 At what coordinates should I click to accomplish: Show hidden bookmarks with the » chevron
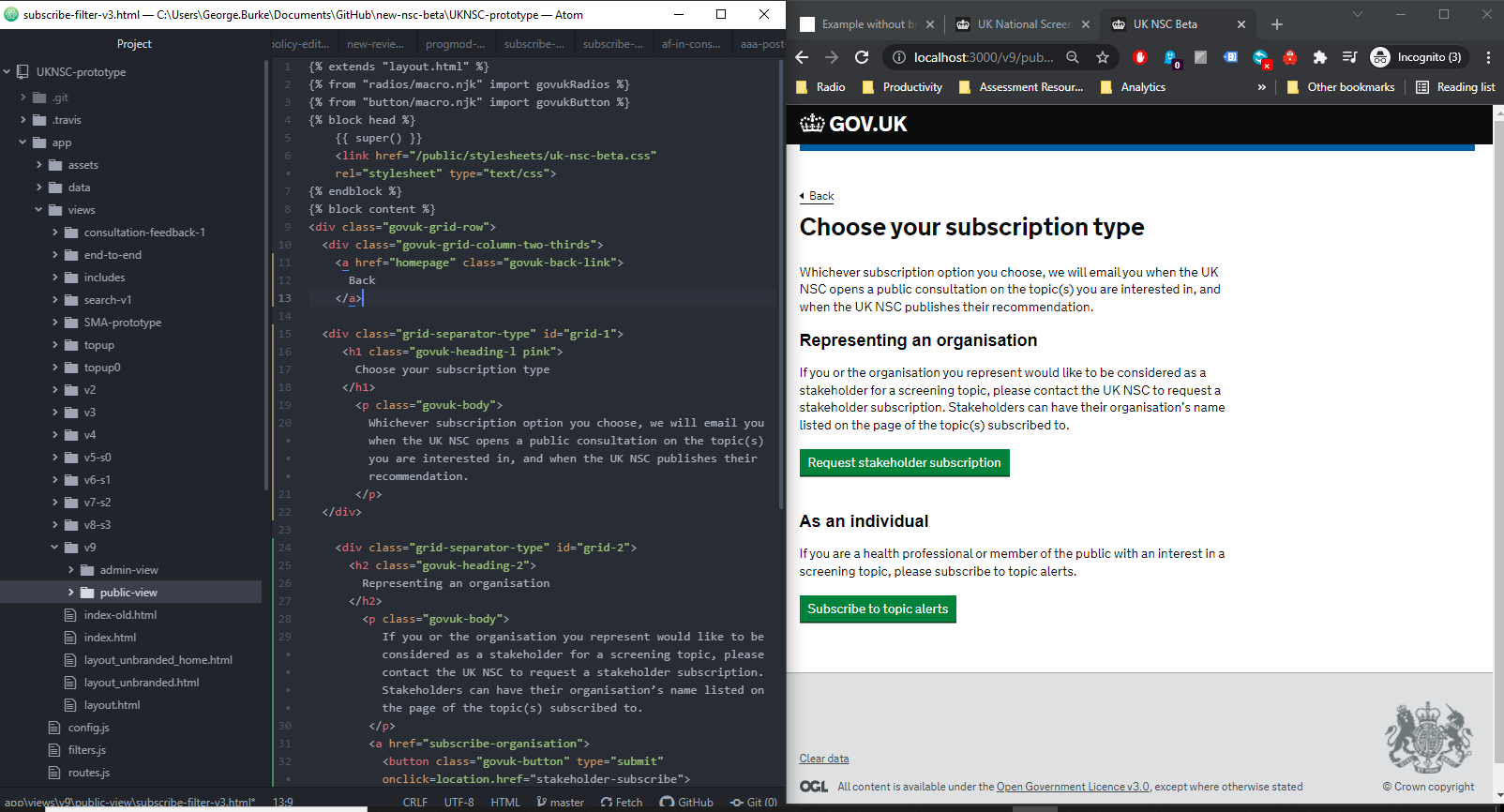(x=1262, y=87)
